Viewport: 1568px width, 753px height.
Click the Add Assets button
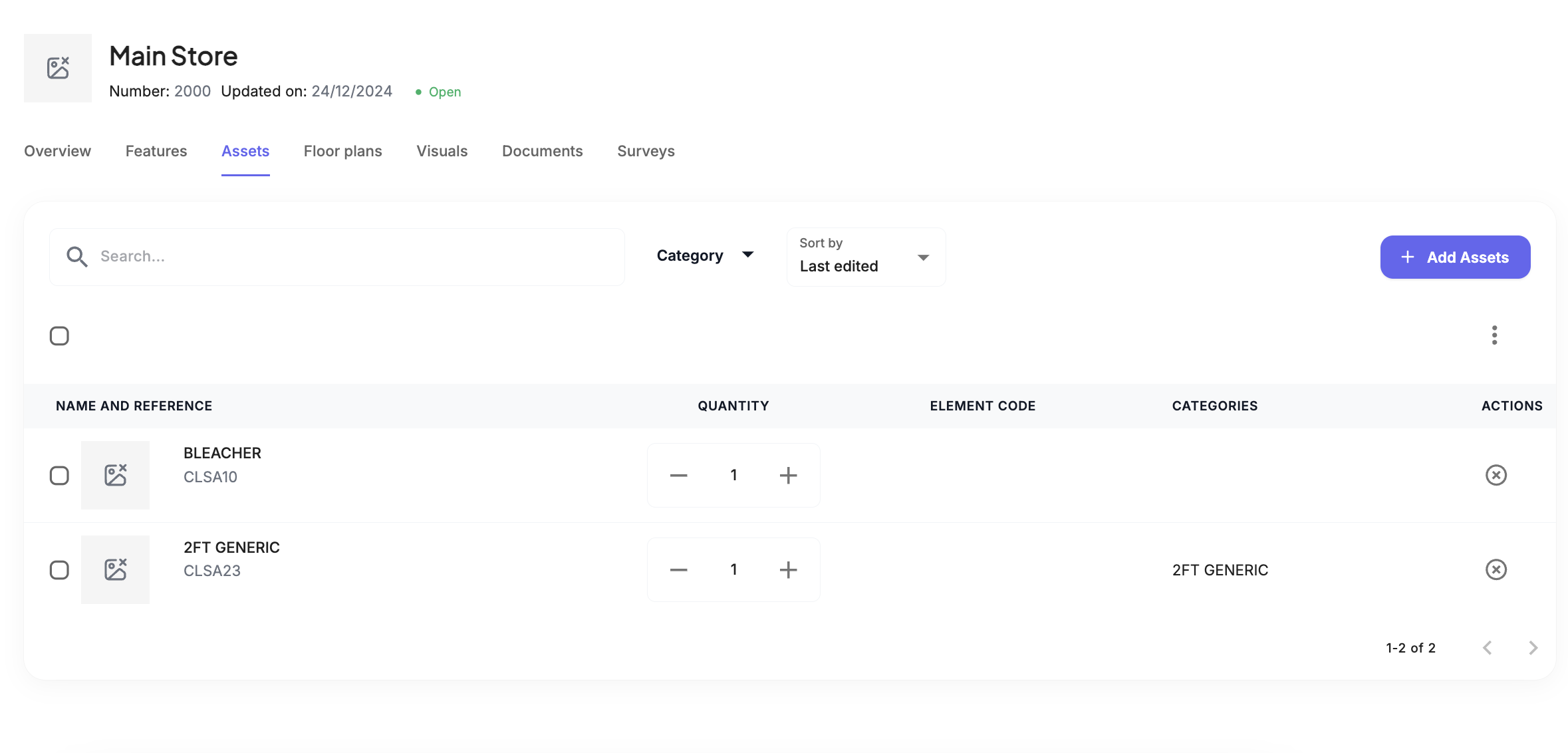(1454, 257)
